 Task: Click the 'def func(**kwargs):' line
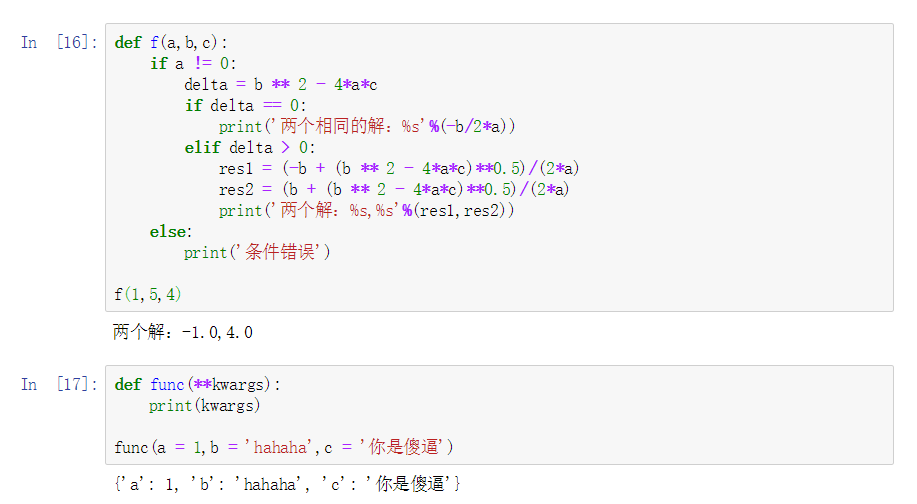pyautogui.click(x=198, y=384)
